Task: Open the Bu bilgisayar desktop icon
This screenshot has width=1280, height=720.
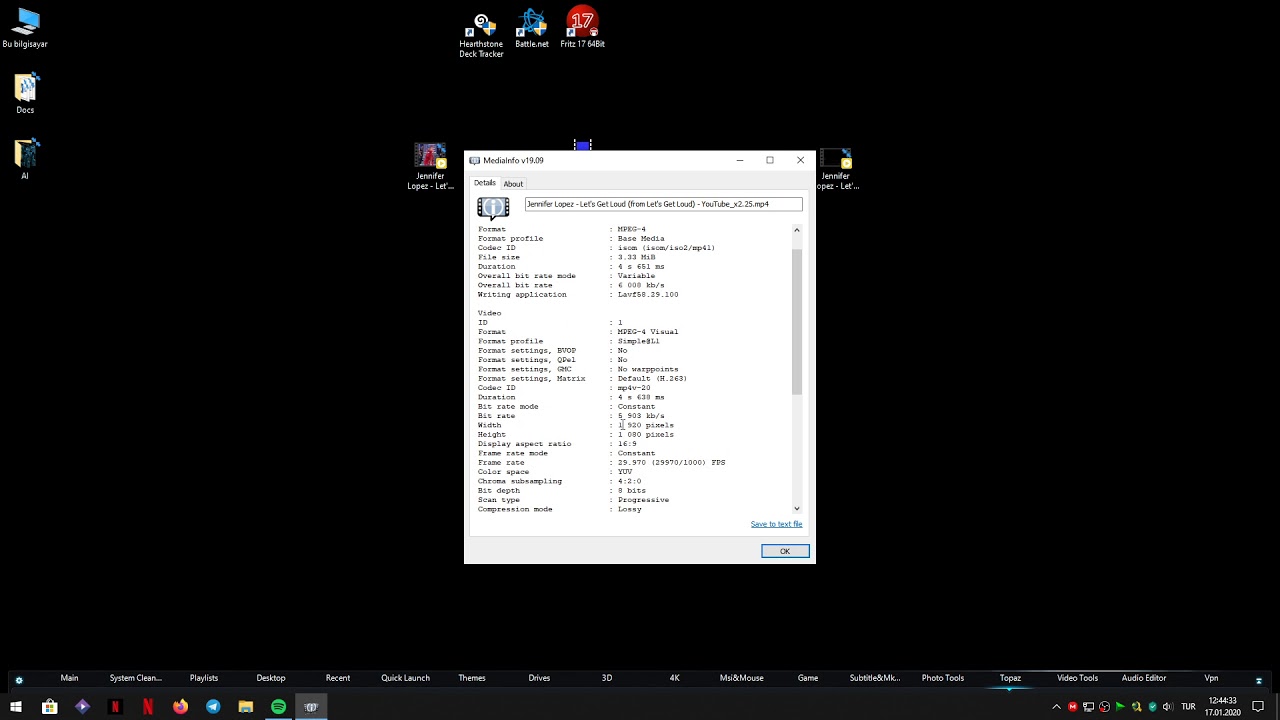Action: (25, 29)
